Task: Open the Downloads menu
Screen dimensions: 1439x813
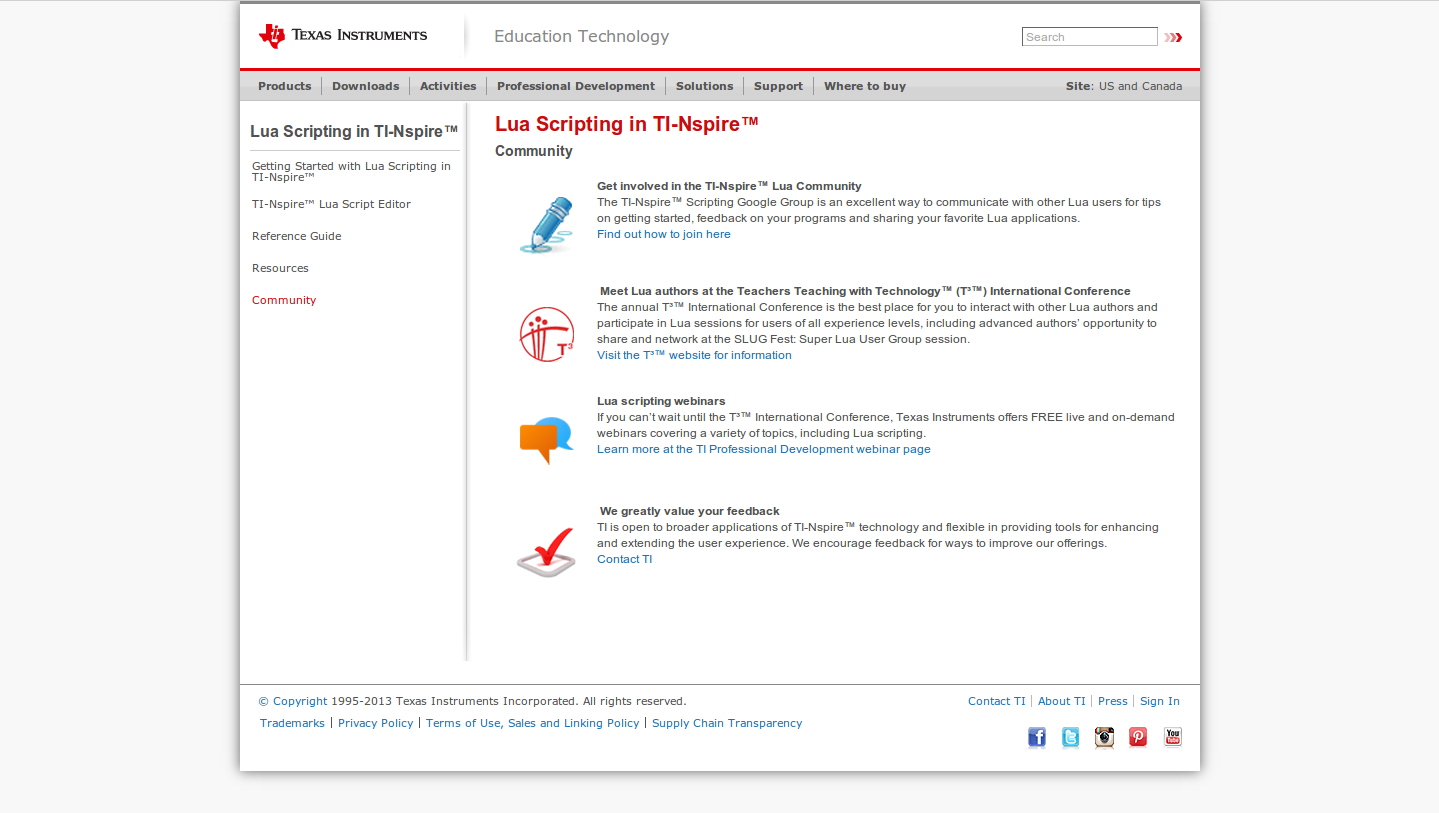Action: (366, 86)
